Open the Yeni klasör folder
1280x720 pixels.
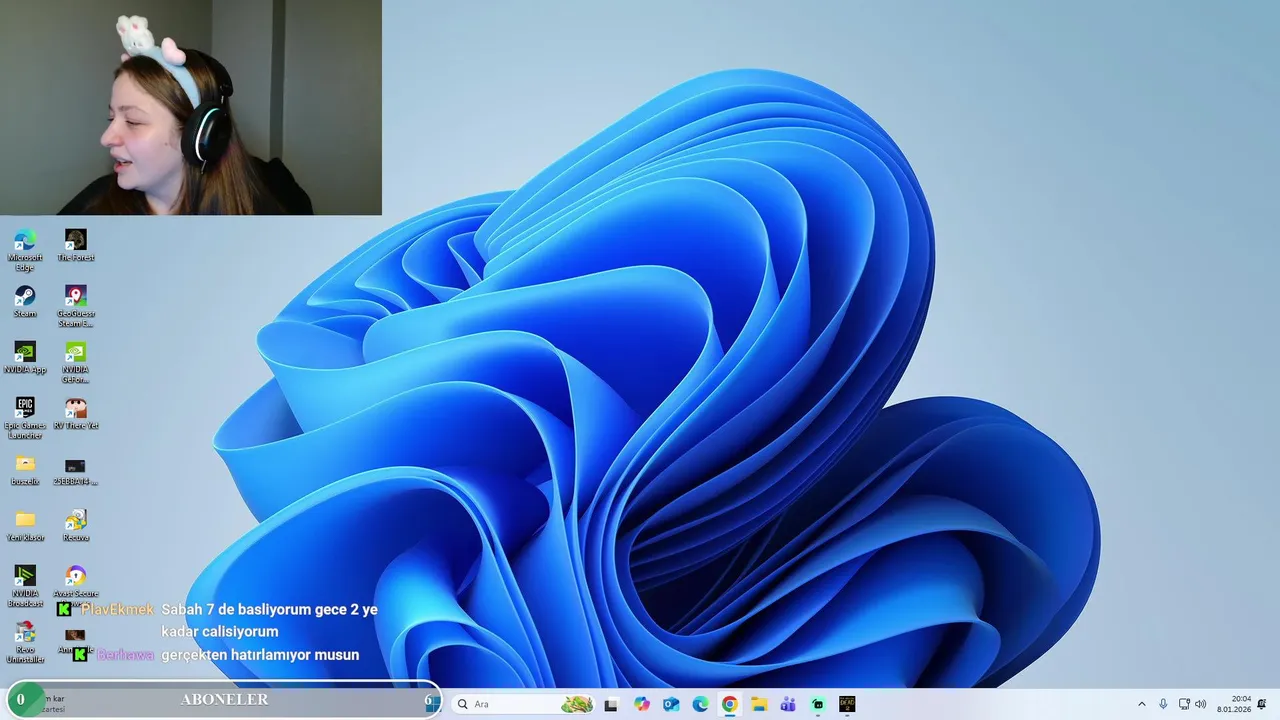pyautogui.click(x=25, y=525)
